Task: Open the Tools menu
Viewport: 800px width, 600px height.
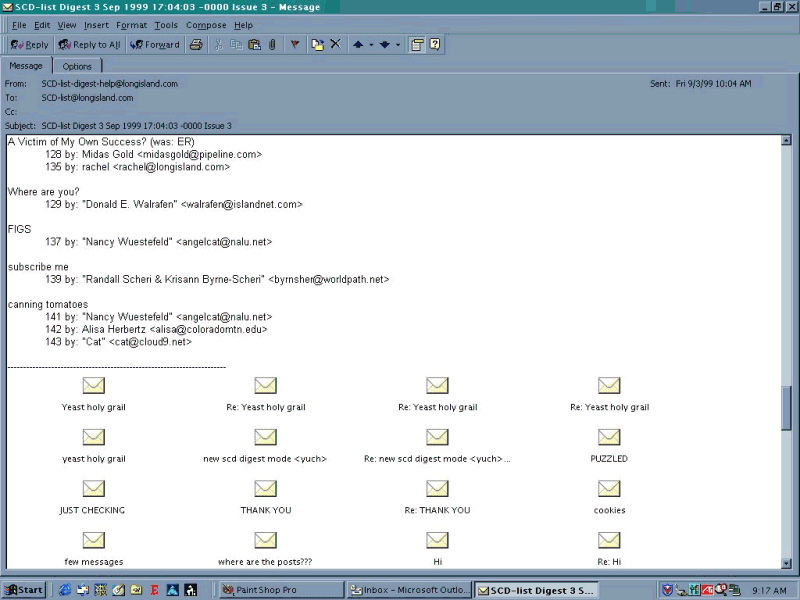Action: 166,25
